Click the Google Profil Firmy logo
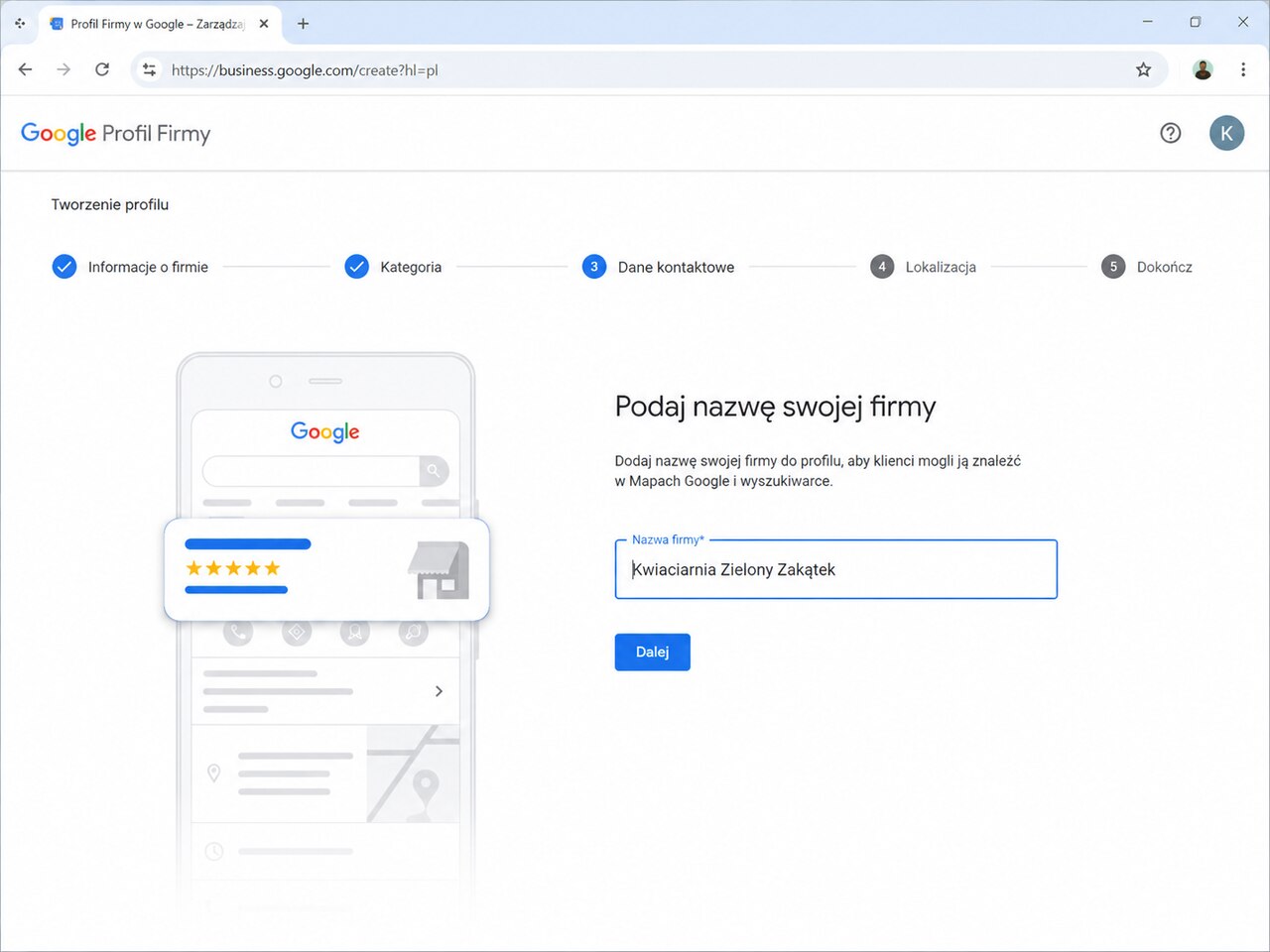Viewport: 1270px width, 952px height. pyautogui.click(x=116, y=133)
